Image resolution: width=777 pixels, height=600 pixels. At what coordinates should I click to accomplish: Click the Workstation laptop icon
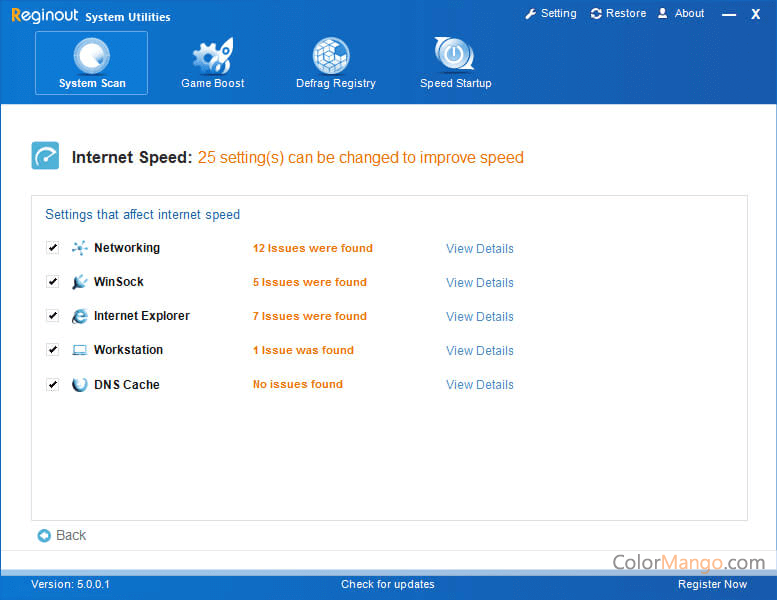click(80, 350)
